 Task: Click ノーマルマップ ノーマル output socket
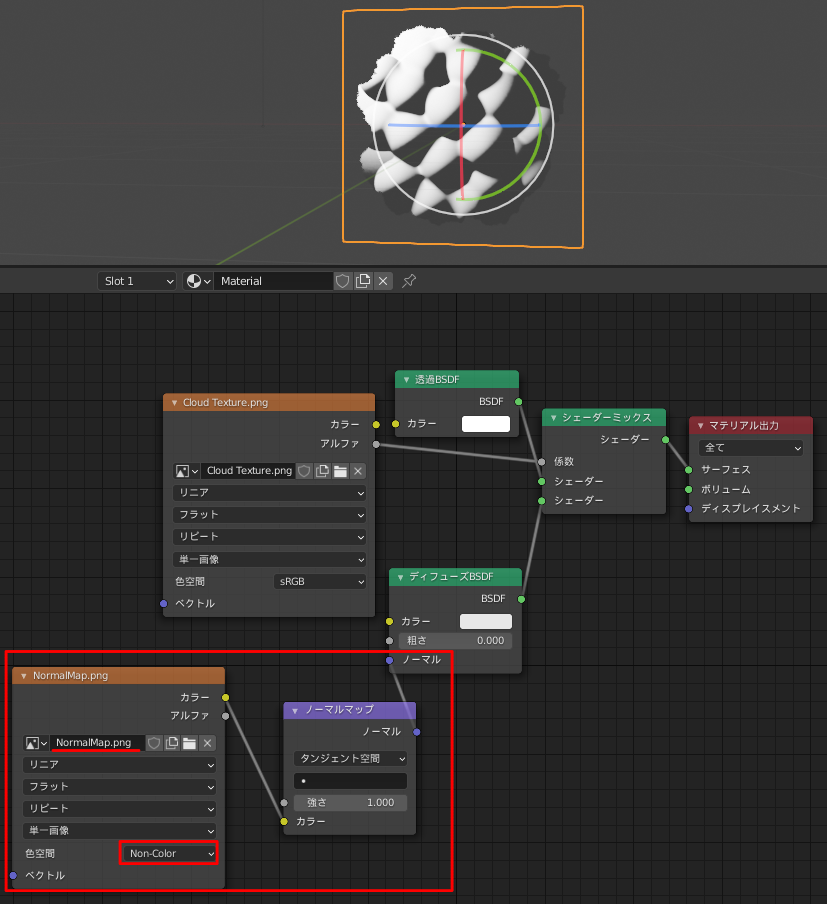coord(416,732)
